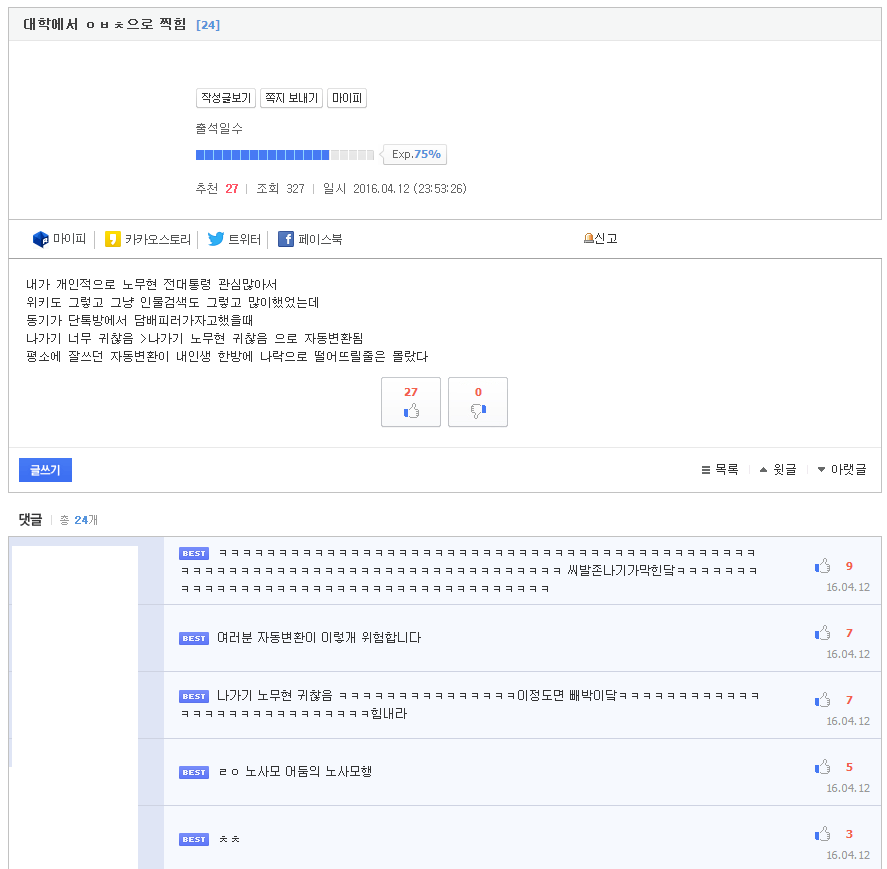Go to 목록 list view
The width and height of the screenshot is (887, 869).
click(x=719, y=470)
